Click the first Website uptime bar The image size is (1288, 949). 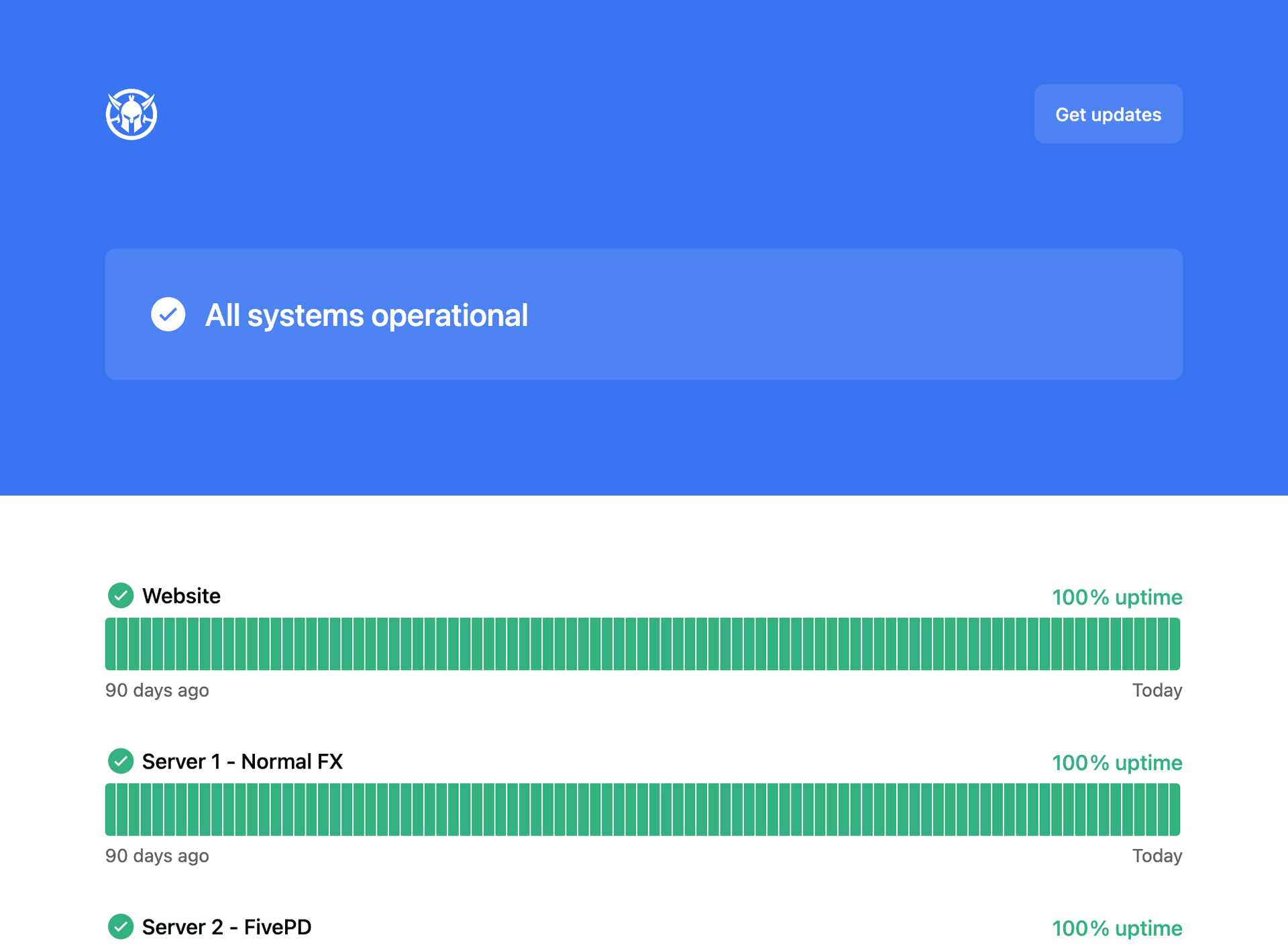110,644
